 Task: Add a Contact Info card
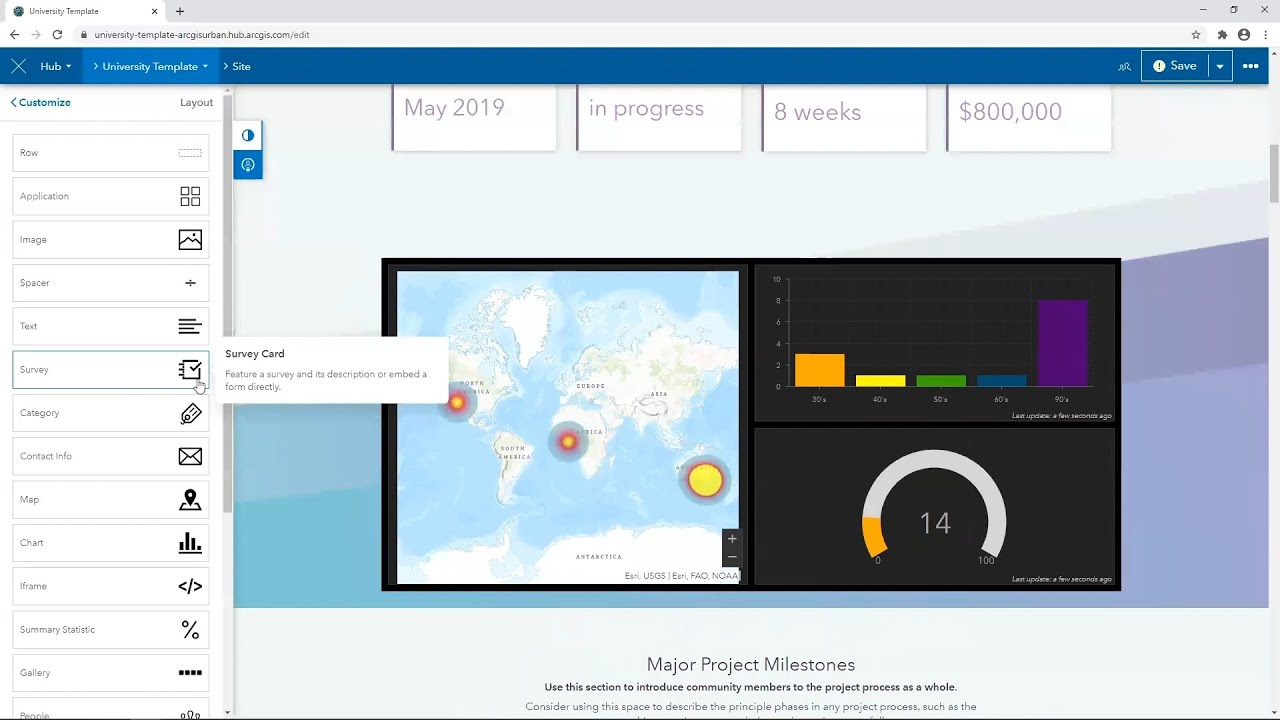[x=111, y=456]
